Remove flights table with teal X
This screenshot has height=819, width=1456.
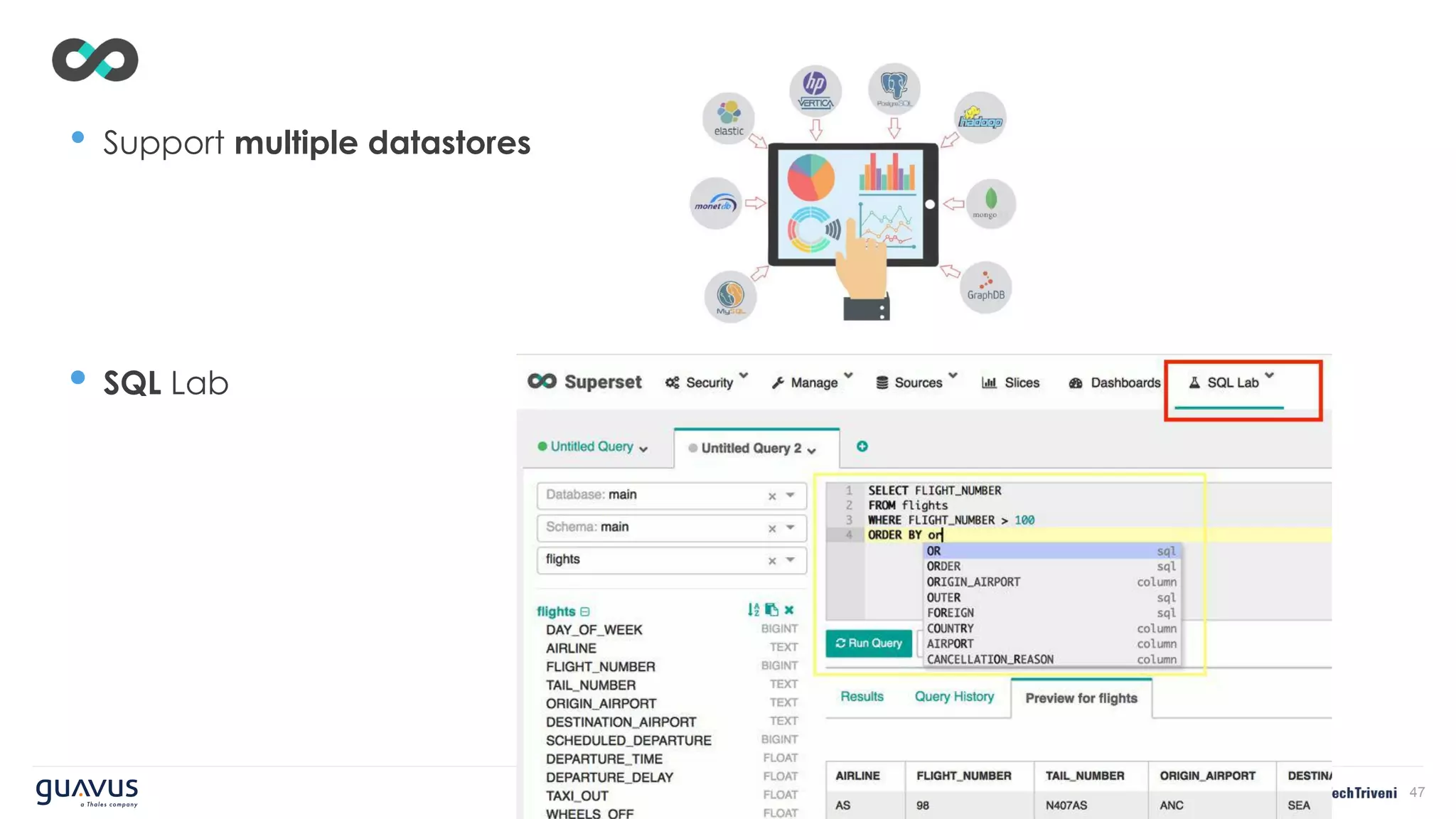789,610
